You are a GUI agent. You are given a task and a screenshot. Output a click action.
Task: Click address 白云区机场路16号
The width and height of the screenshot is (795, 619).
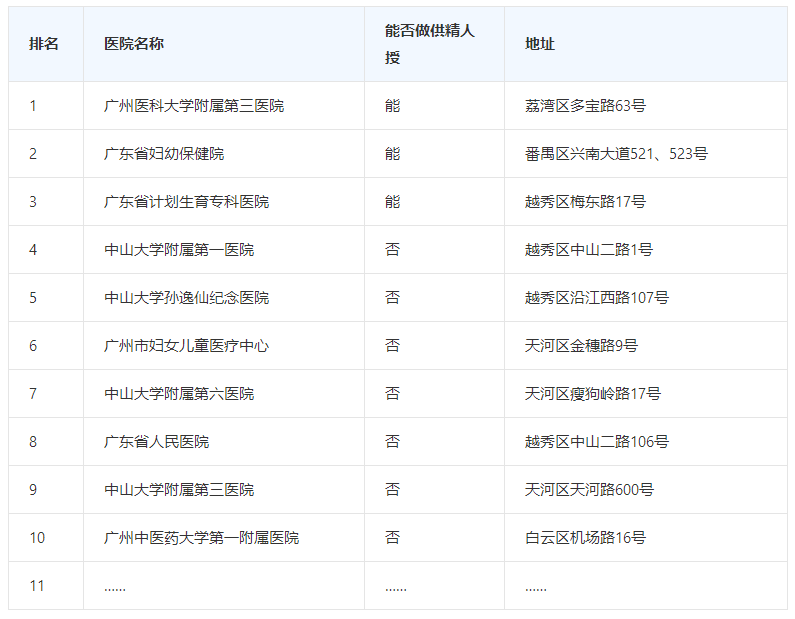pyautogui.click(x=585, y=538)
